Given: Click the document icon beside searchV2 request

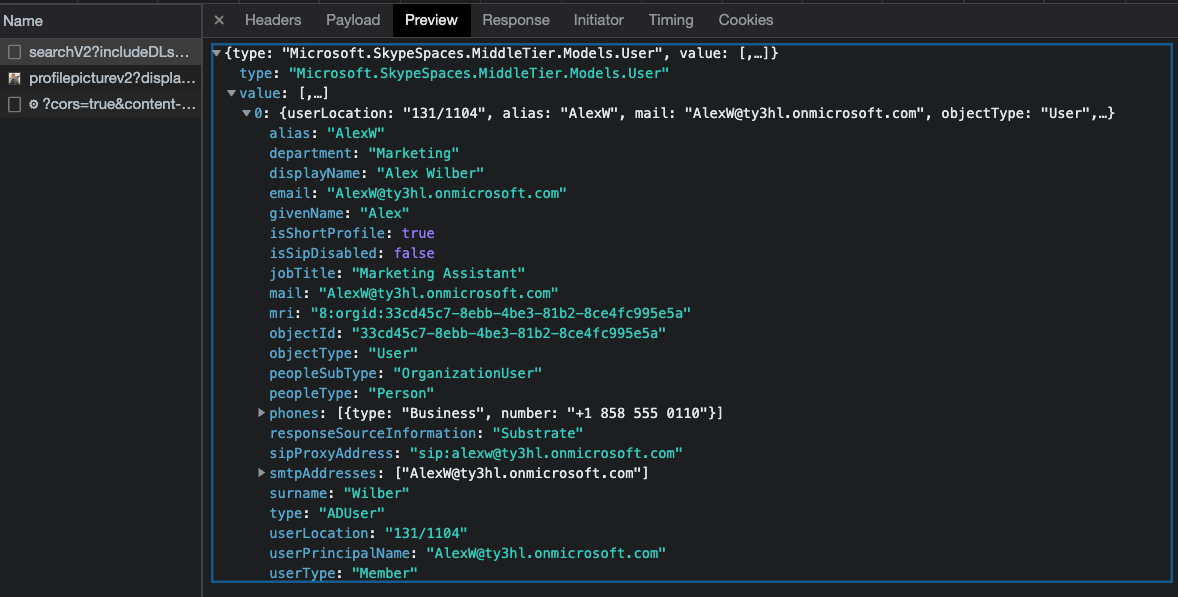Looking at the screenshot, I should [x=14, y=51].
